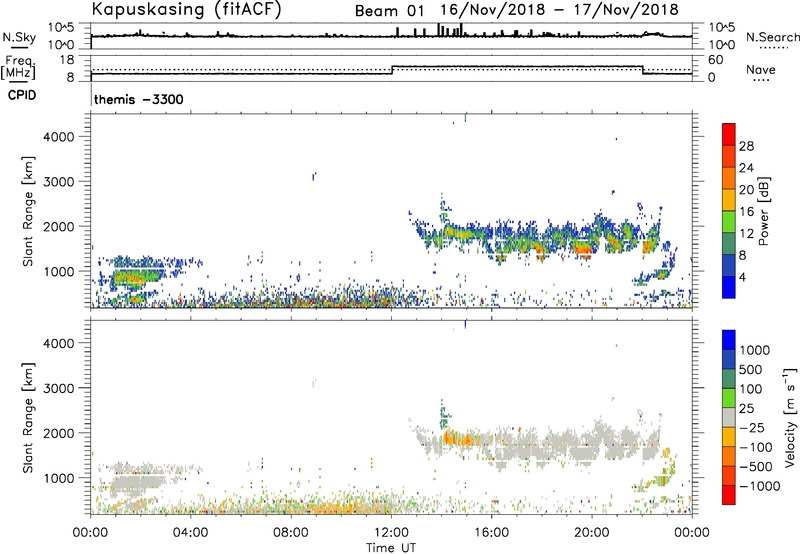Image resolution: width=800 pixels, height=554 pixels.
Task: Click the frequency step-up at 12:00
Action: tap(392, 70)
